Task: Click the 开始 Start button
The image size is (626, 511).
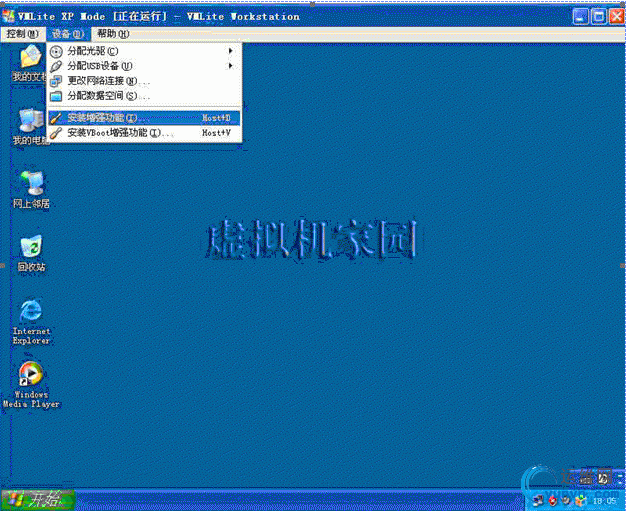Action: tap(38, 500)
